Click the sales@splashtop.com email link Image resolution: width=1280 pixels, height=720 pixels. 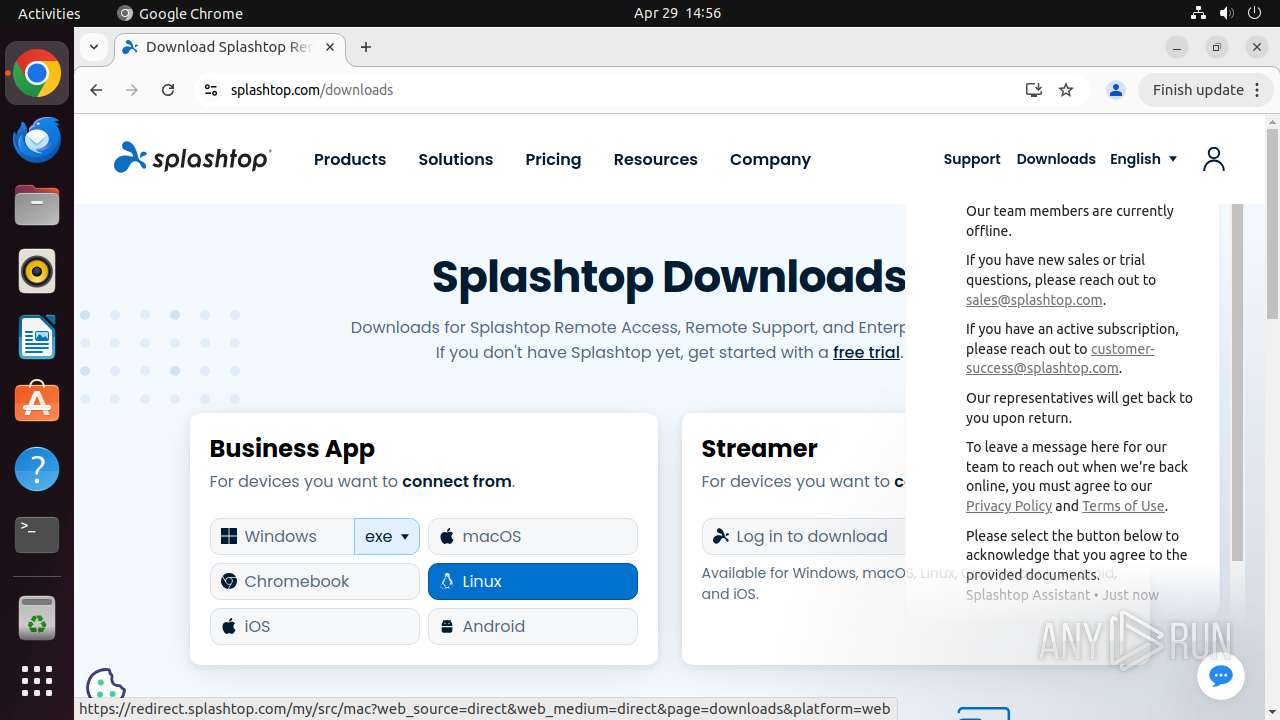pos(1034,300)
